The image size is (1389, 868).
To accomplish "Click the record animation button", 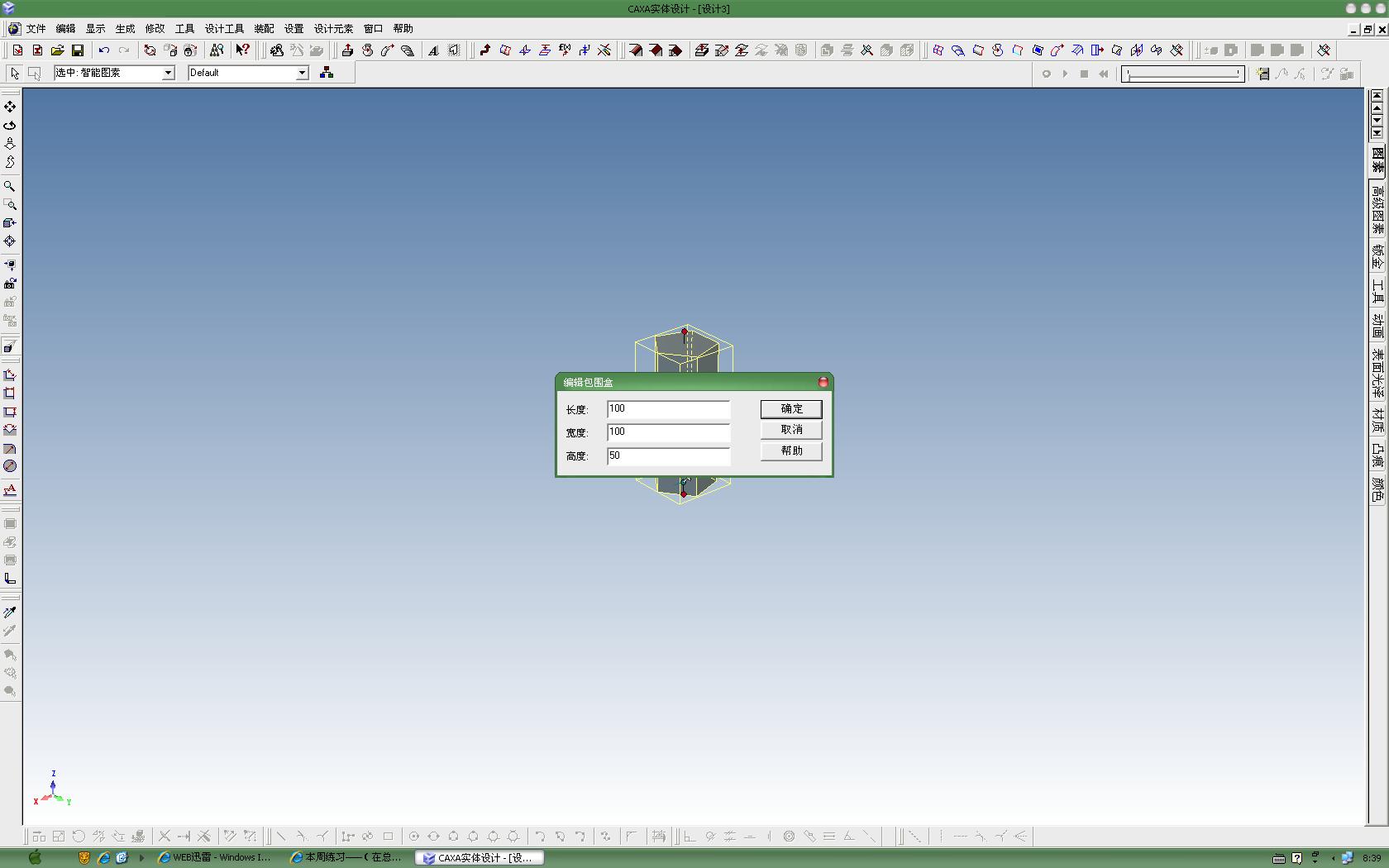I will pos(1046,74).
